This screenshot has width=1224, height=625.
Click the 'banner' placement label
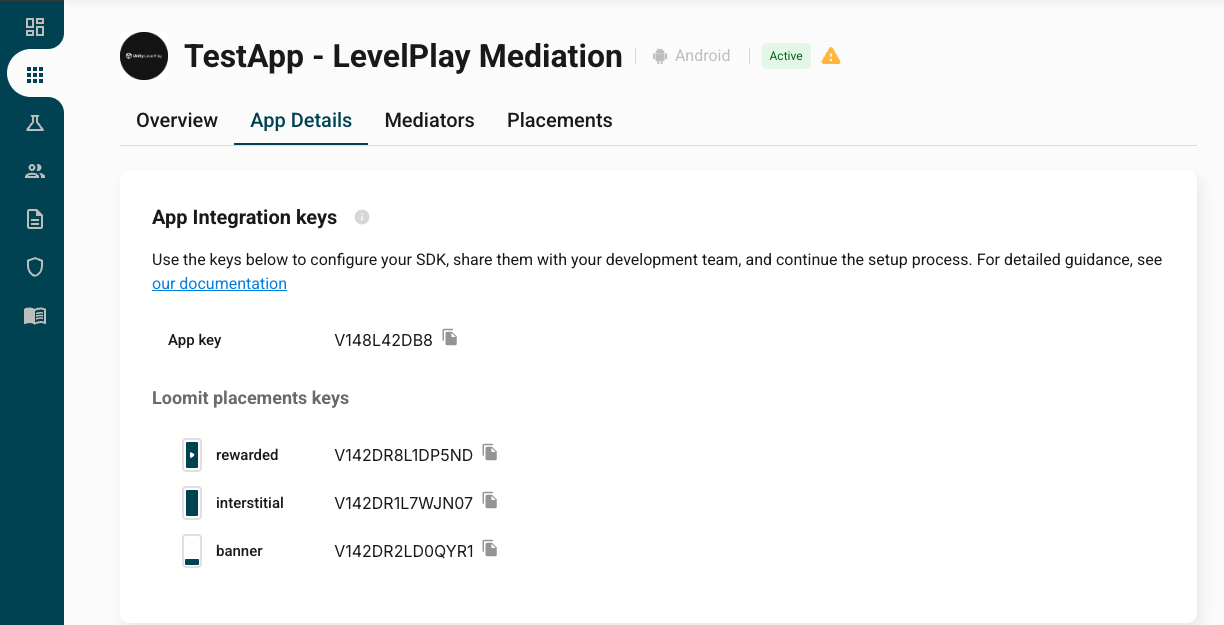[239, 551]
